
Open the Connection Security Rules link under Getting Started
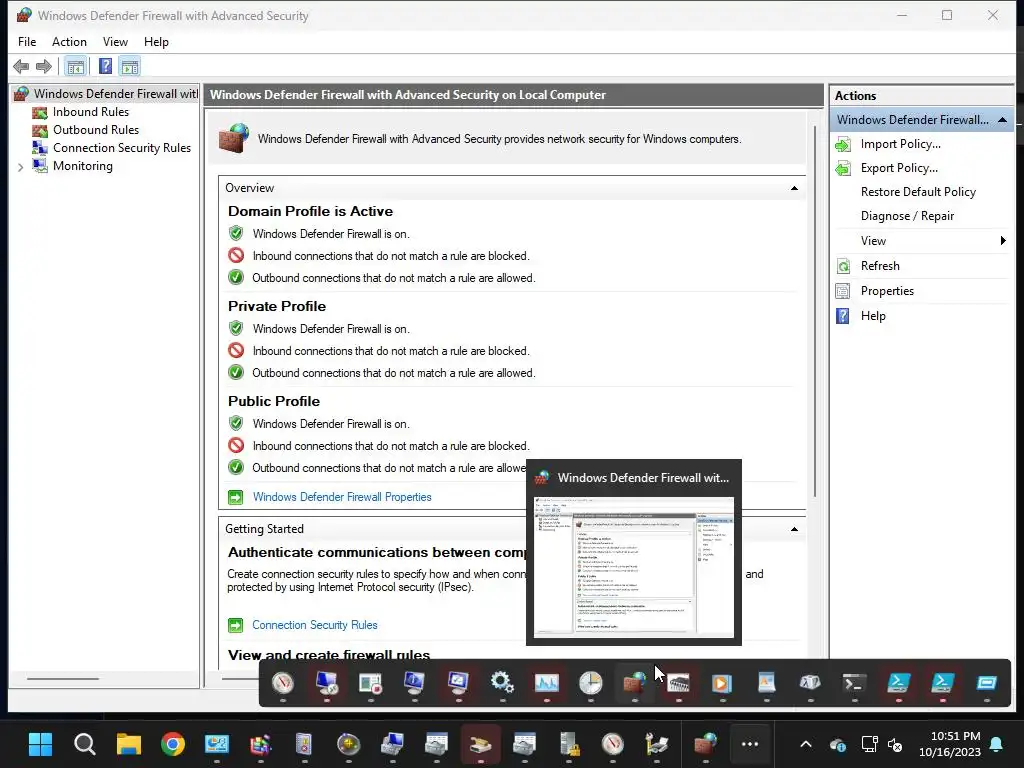pos(314,625)
